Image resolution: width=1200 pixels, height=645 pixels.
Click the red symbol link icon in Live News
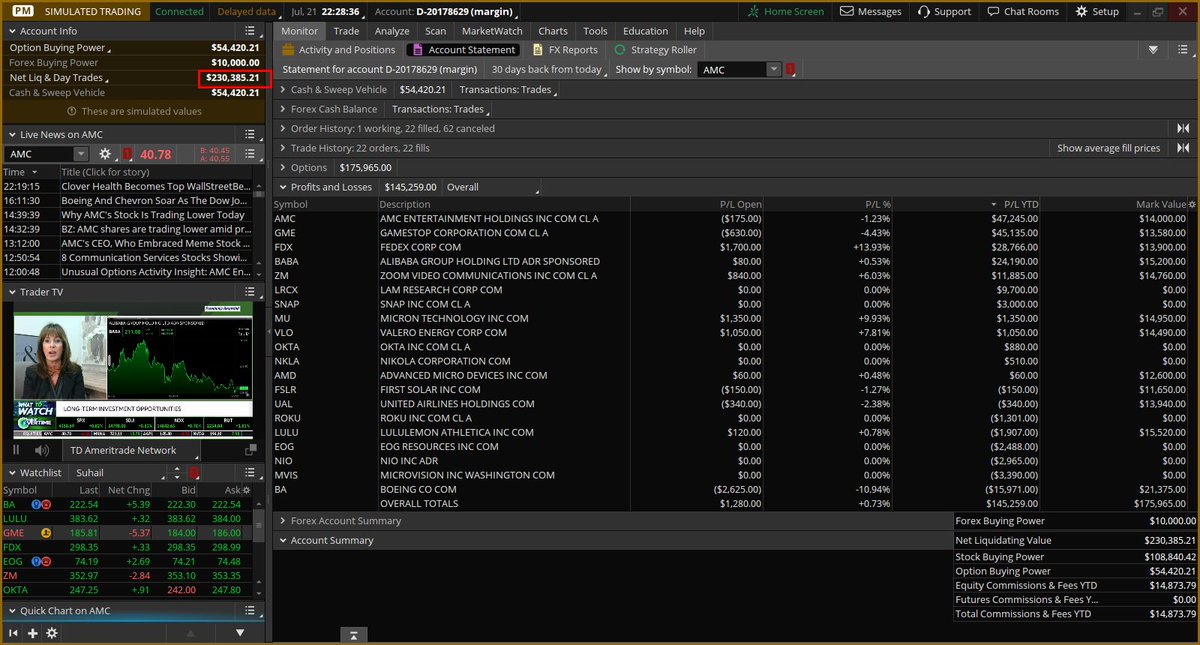pyautogui.click(x=127, y=154)
